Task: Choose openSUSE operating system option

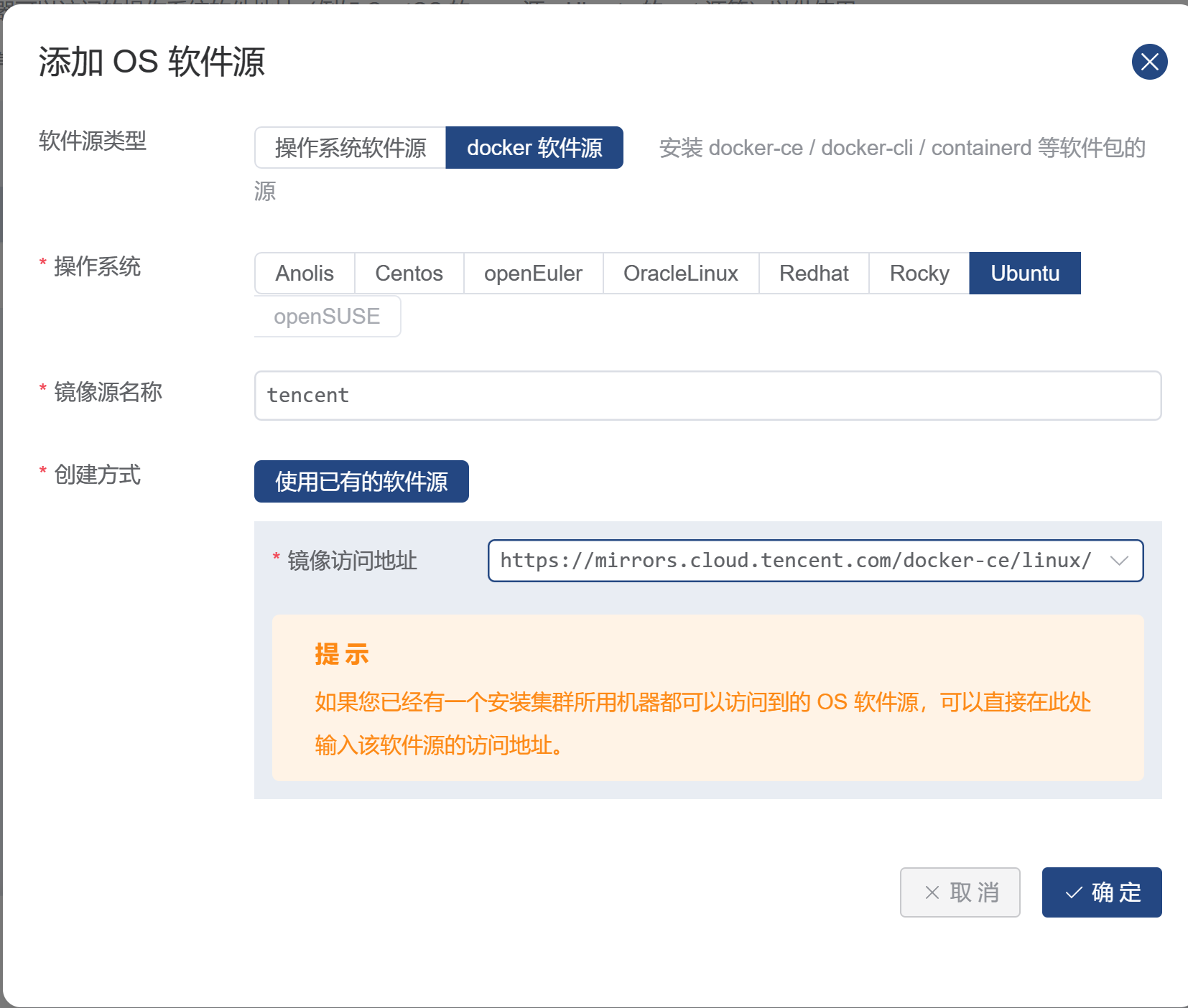Action: click(x=328, y=317)
